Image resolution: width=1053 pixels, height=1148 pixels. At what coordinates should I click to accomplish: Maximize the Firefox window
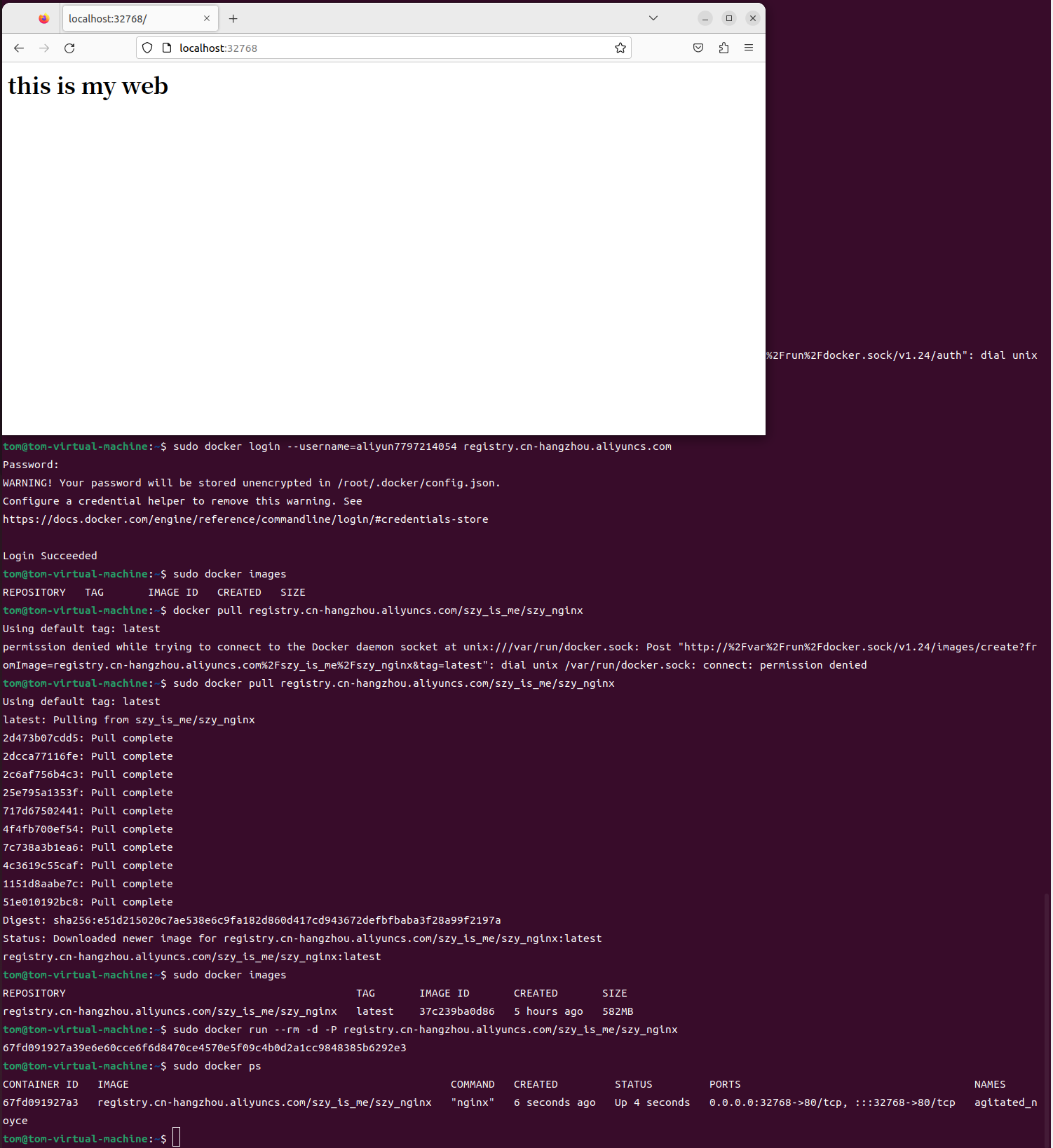[x=729, y=18]
